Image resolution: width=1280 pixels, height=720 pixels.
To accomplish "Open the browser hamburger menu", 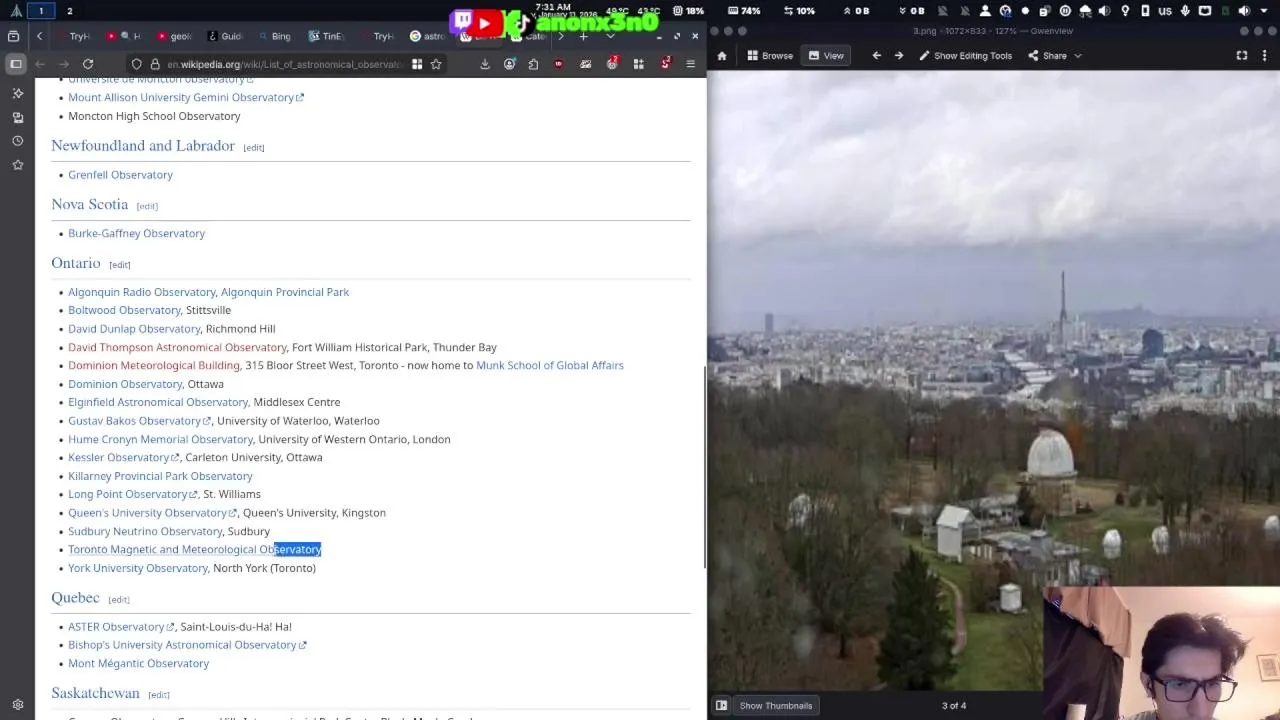I will coord(690,64).
